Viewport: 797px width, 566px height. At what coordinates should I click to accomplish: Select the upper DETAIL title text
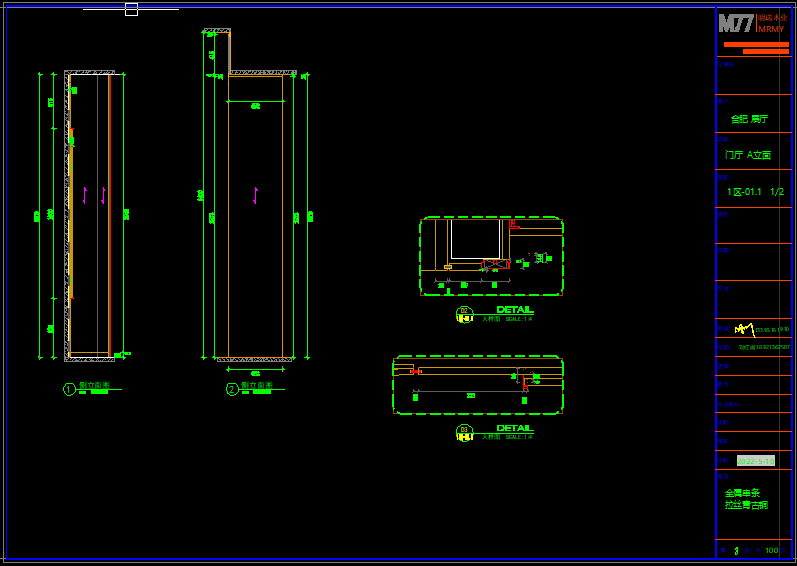515,310
